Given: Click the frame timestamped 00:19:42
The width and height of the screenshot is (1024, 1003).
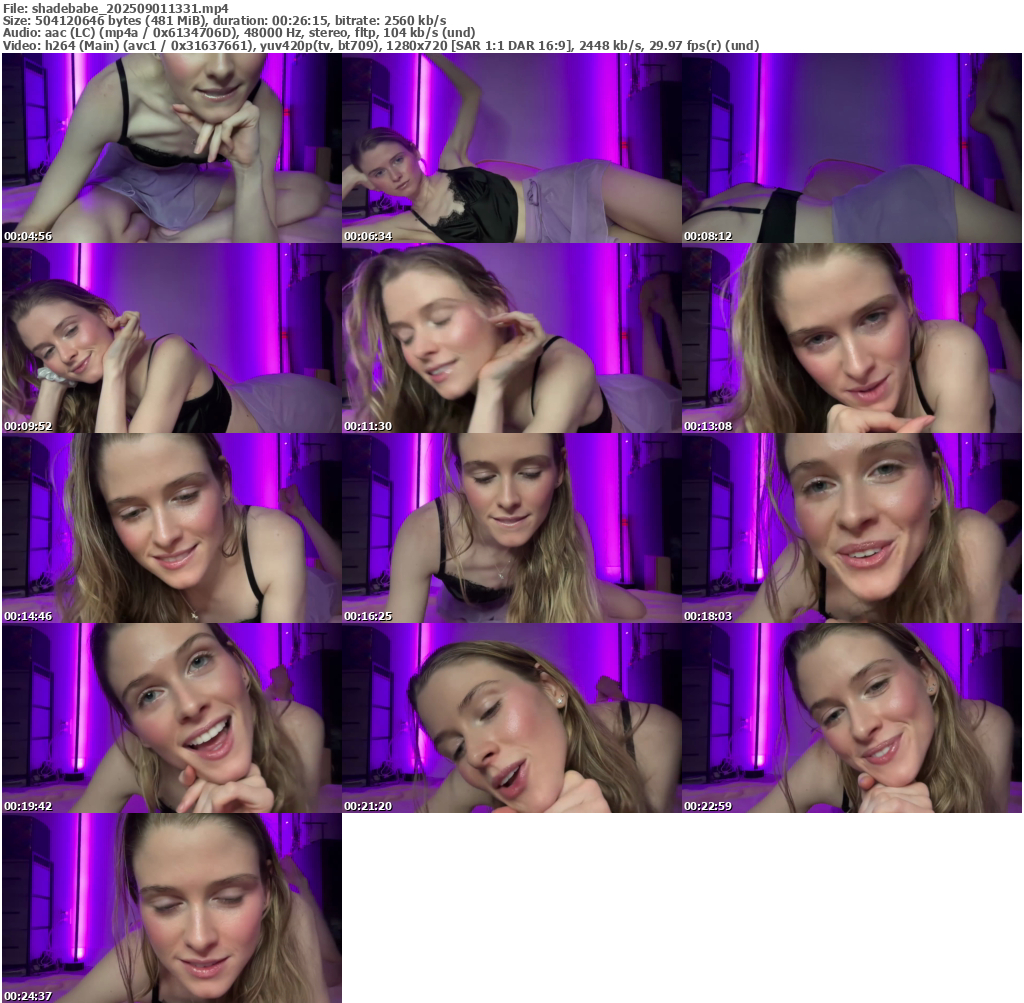Looking at the screenshot, I should coord(171,718).
